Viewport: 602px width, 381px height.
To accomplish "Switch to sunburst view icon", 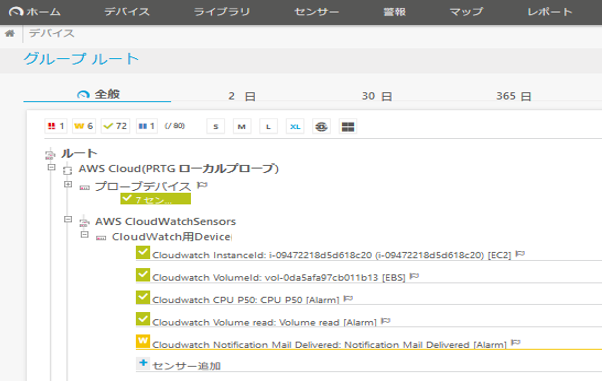I will pyautogui.click(x=321, y=126).
